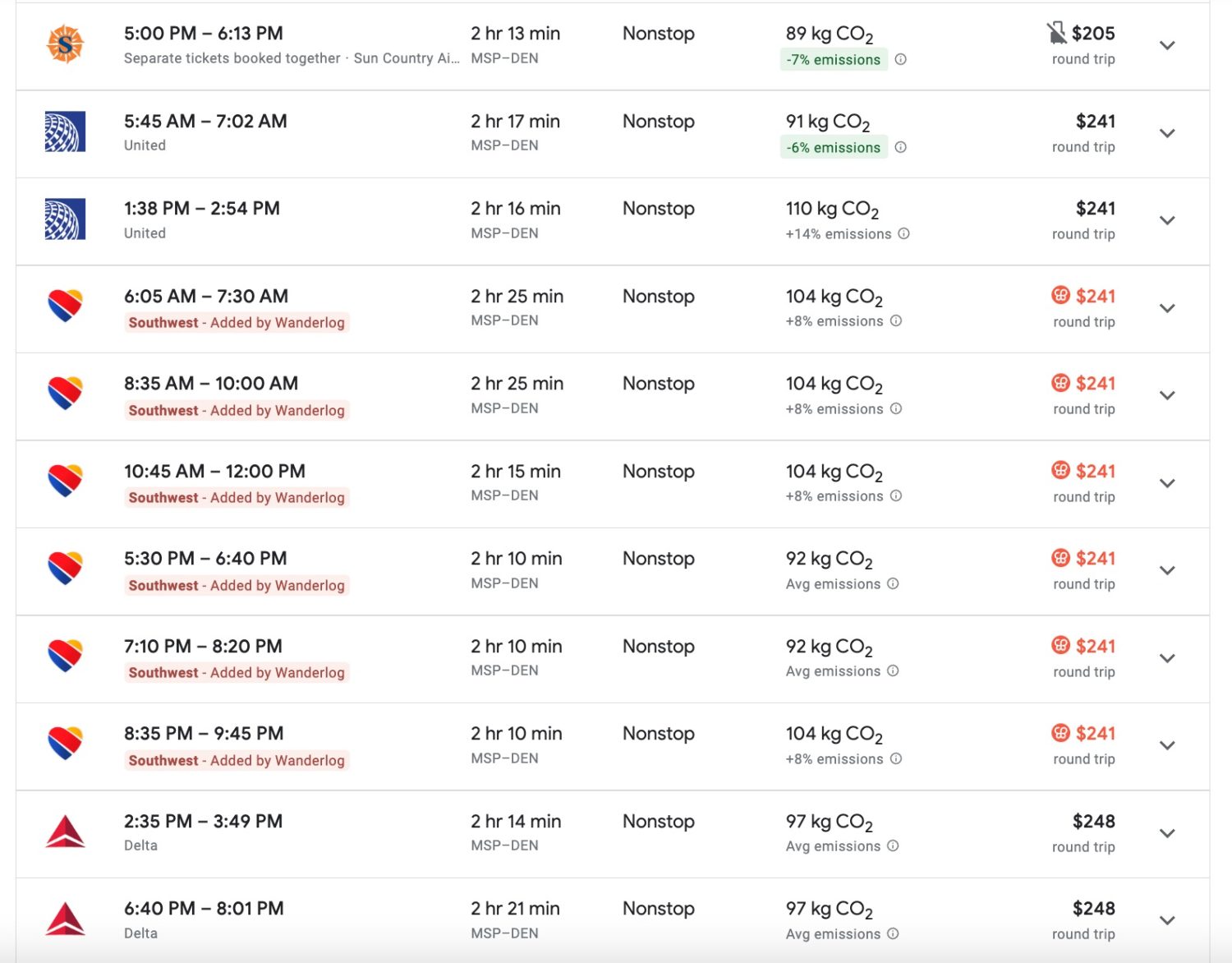
Task: Click the Southwest heart logo on the 6:05 AM flight
Action: pyautogui.click(x=64, y=307)
